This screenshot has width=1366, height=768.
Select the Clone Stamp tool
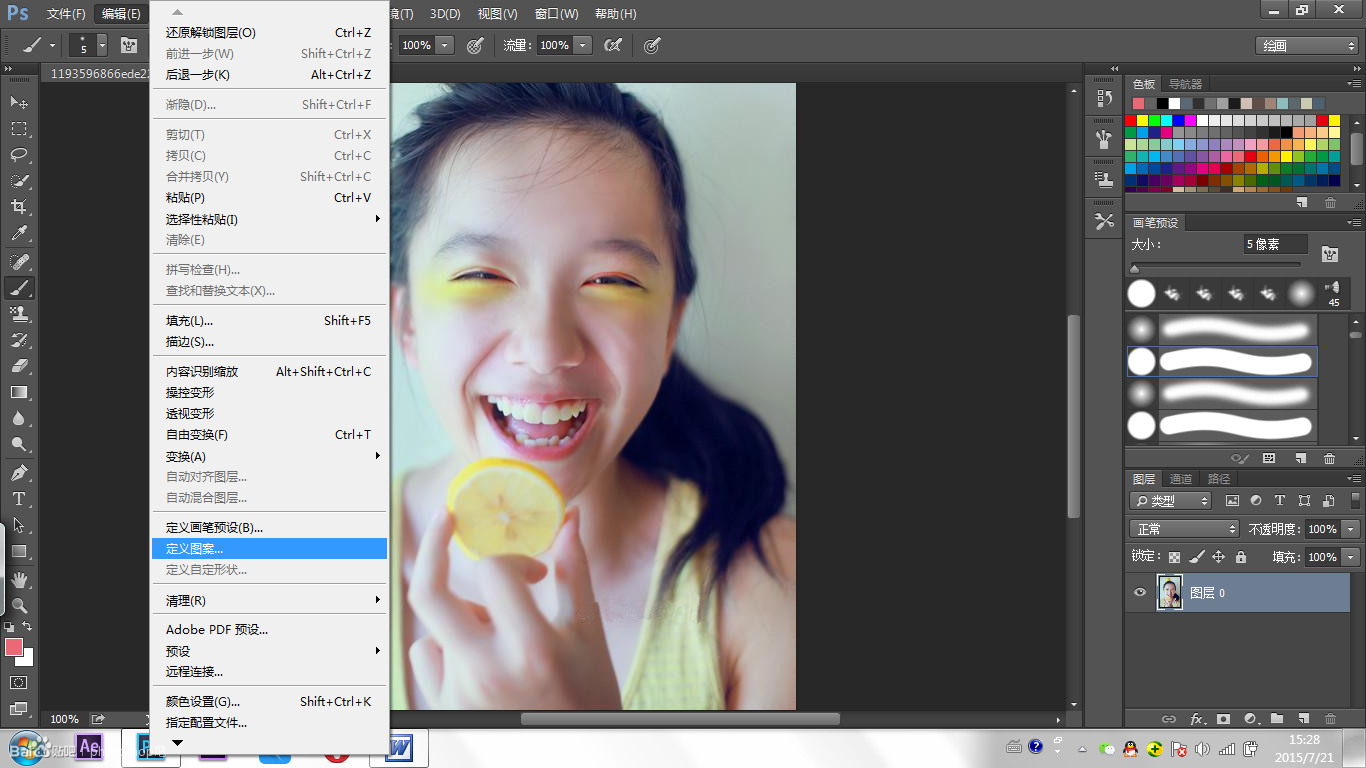coord(19,314)
